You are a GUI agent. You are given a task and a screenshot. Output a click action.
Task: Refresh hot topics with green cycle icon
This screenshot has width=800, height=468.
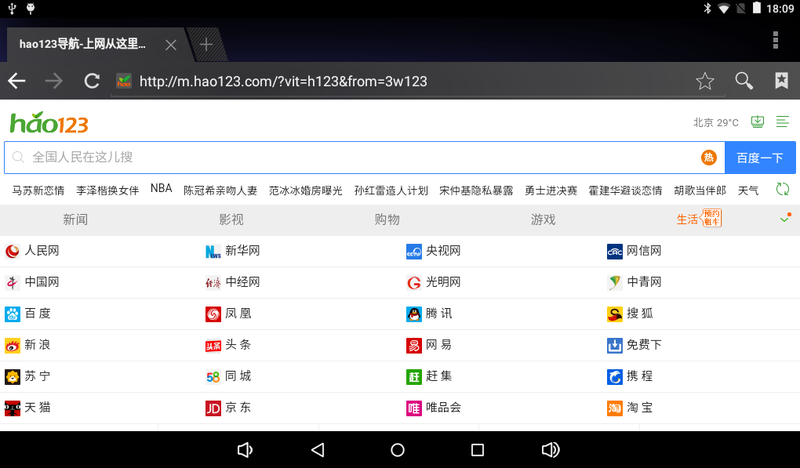point(782,189)
